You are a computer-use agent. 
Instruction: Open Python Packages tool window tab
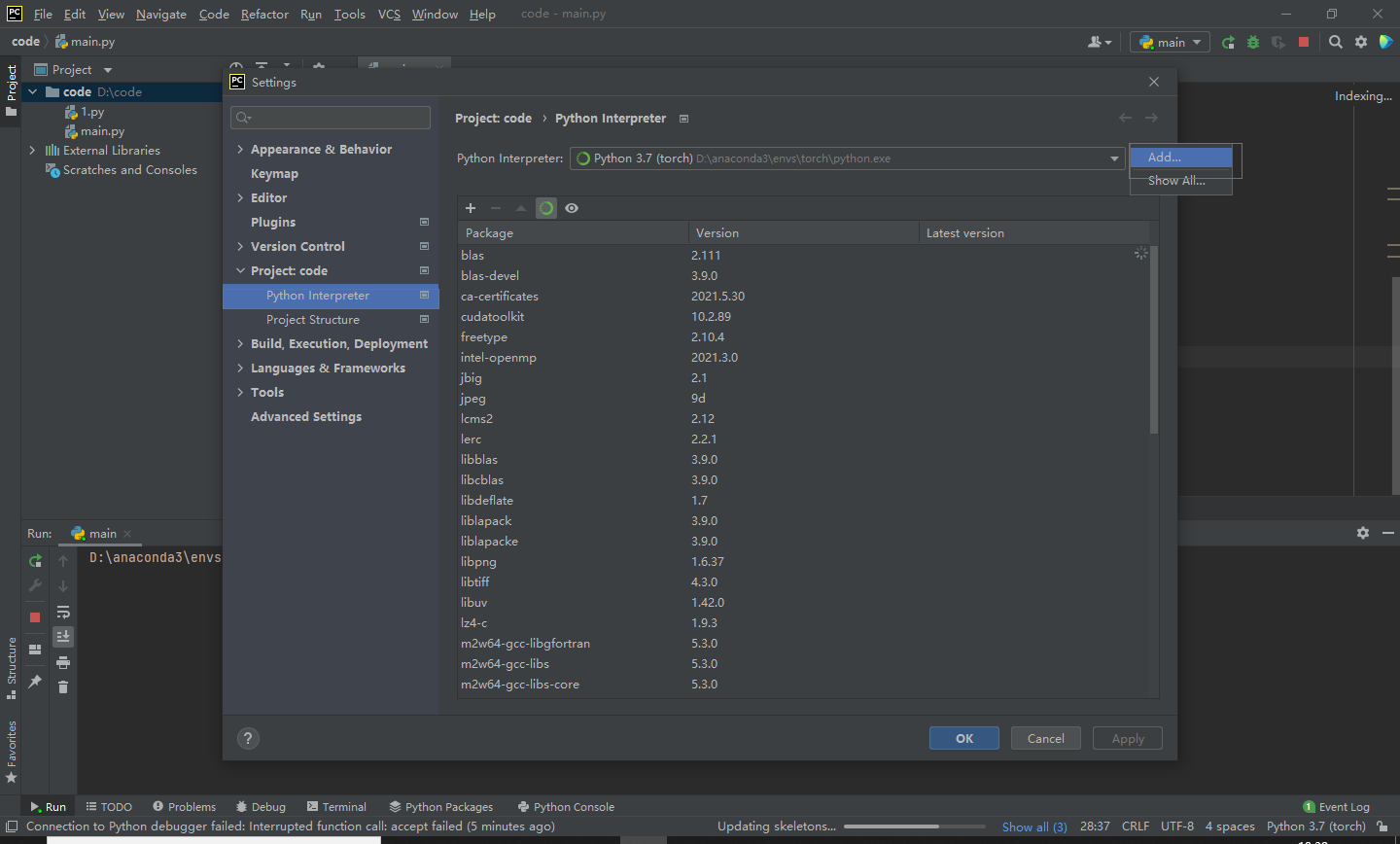(x=441, y=807)
